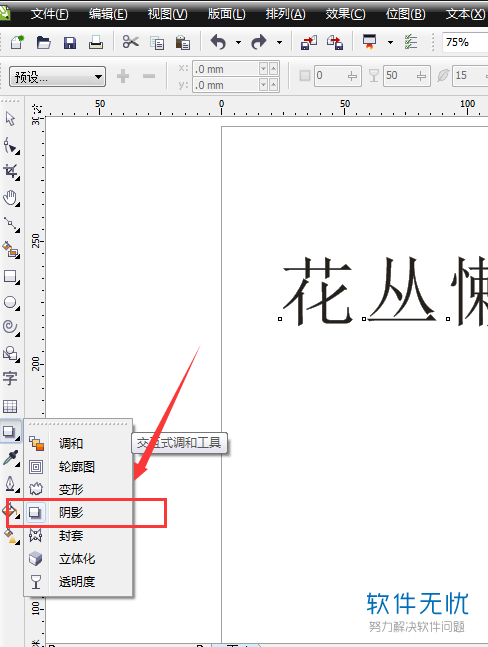Select the Ellipse tool
The width and height of the screenshot is (488, 647).
[x=11, y=302]
